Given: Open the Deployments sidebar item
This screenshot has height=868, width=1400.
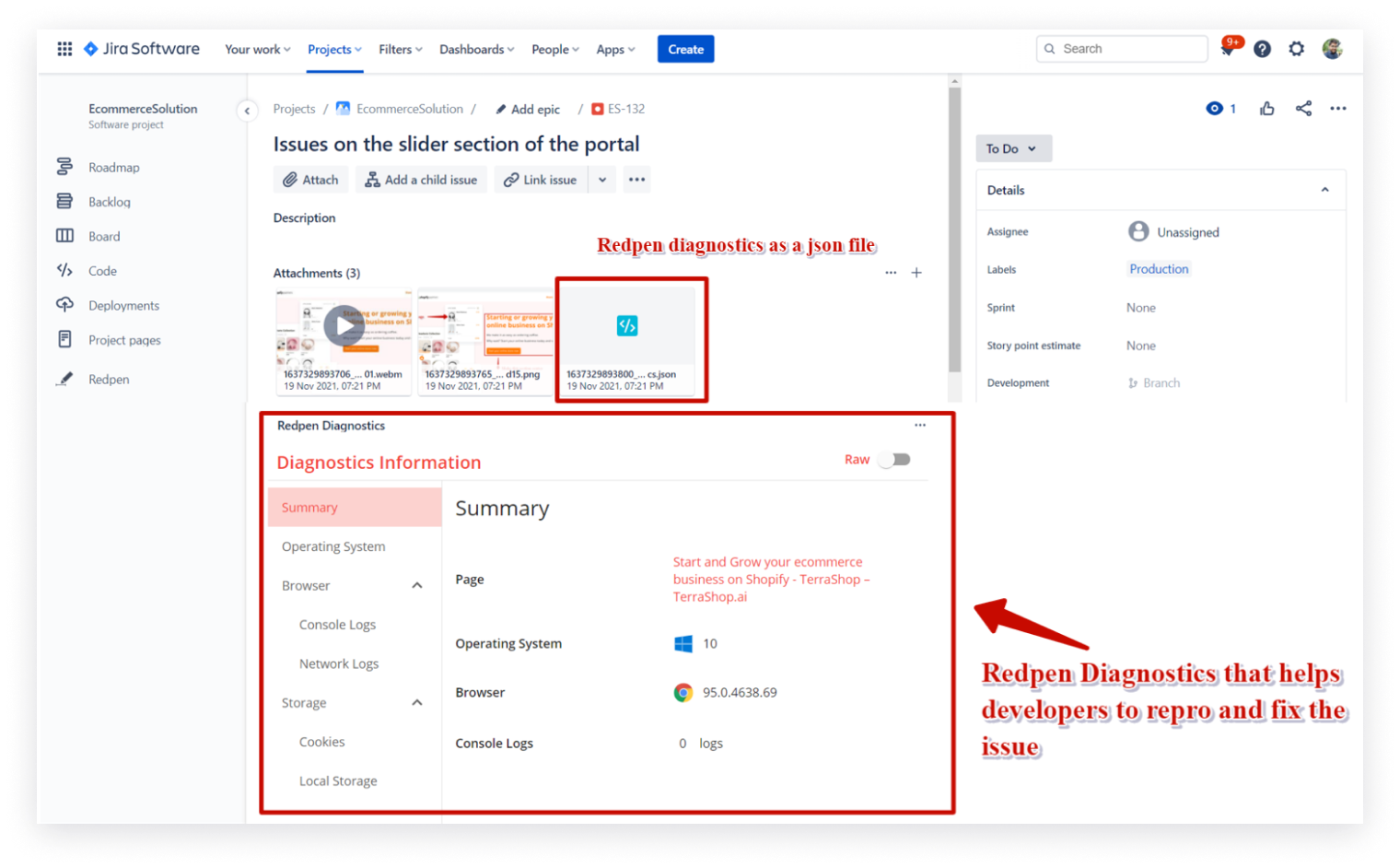Looking at the screenshot, I should click(x=123, y=306).
